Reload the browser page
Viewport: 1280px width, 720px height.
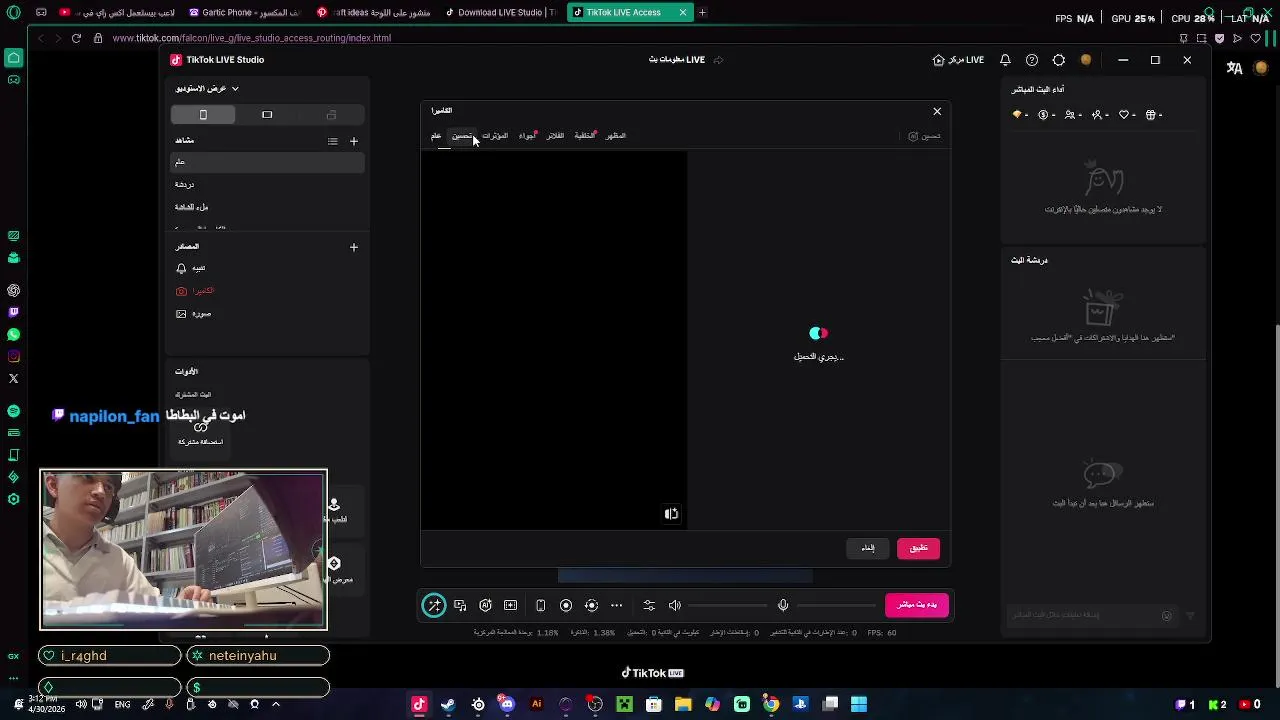click(76, 38)
